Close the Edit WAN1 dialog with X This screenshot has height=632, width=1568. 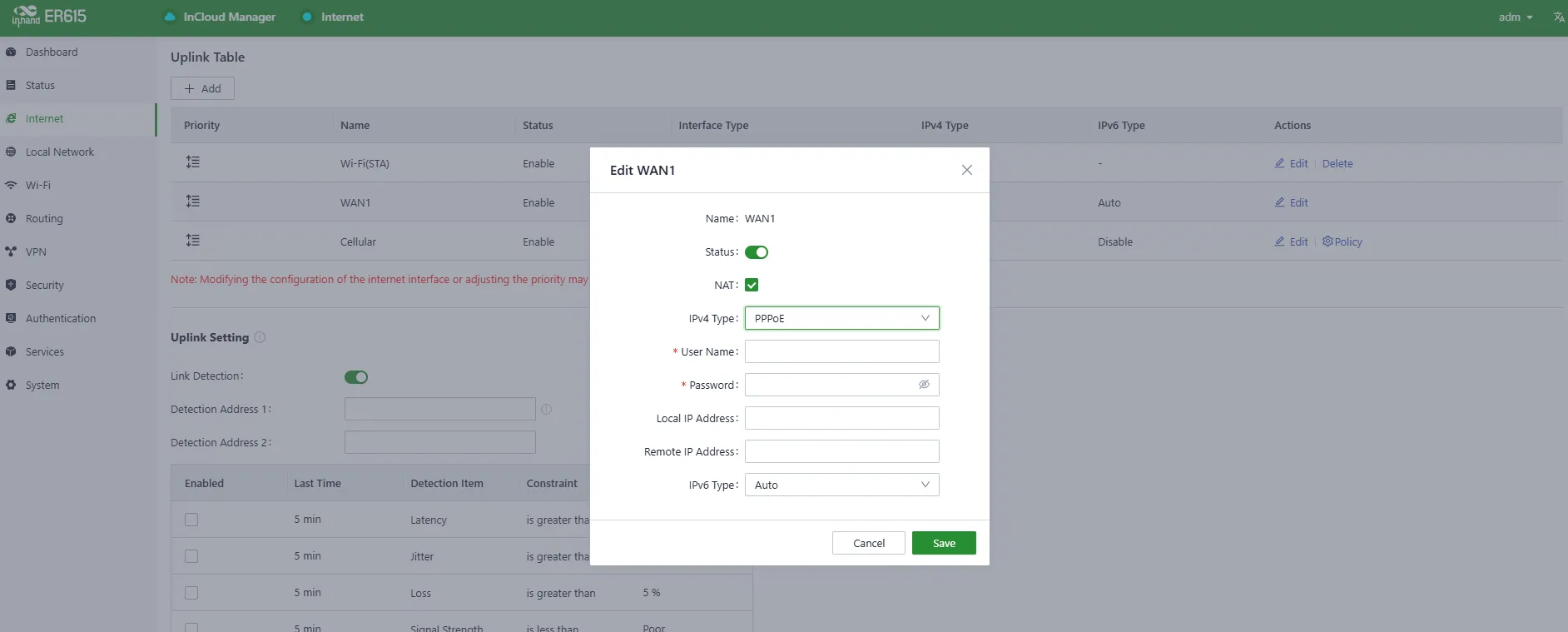(x=967, y=170)
